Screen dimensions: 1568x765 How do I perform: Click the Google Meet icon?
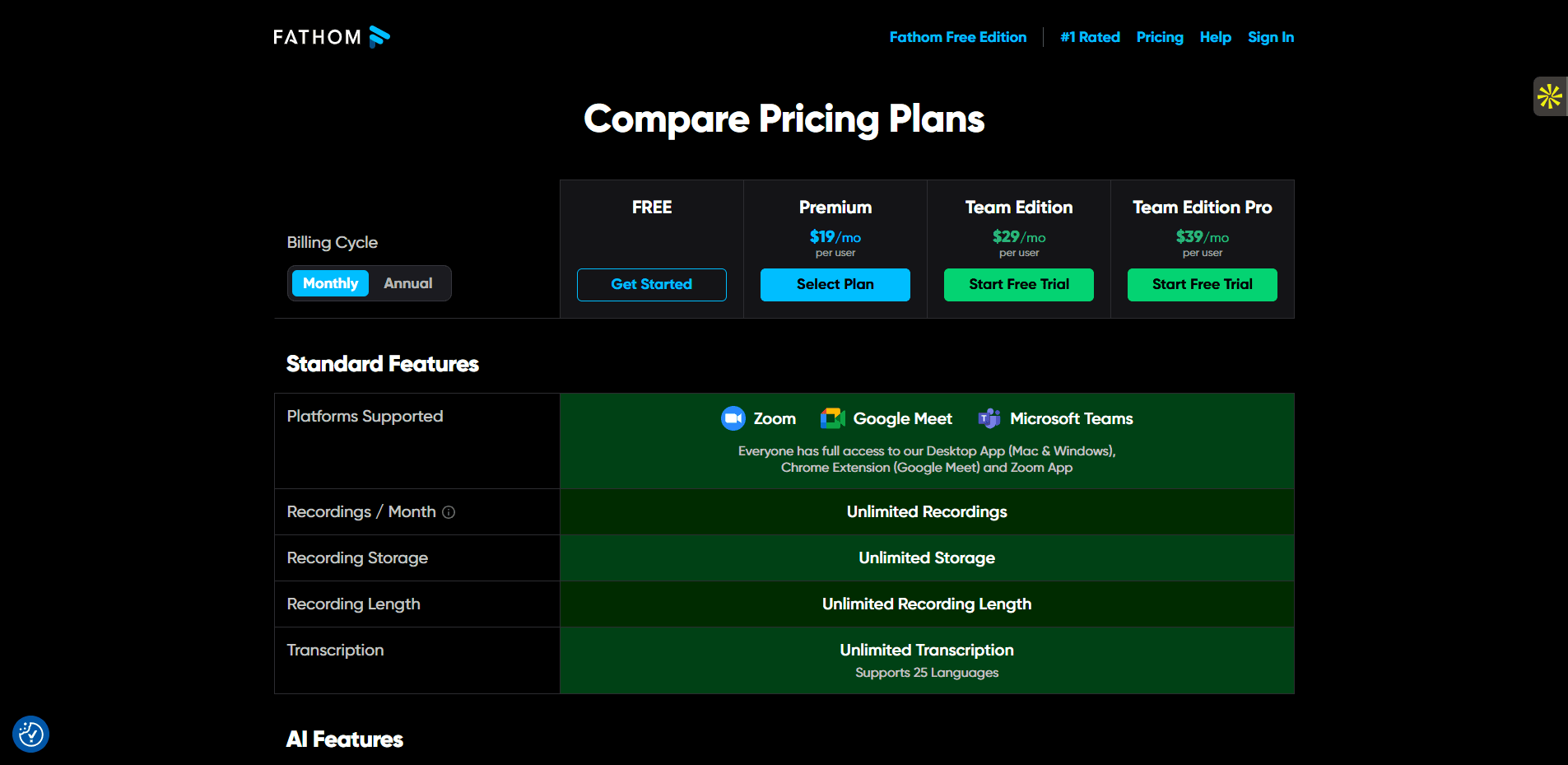click(x=833, y=418)
